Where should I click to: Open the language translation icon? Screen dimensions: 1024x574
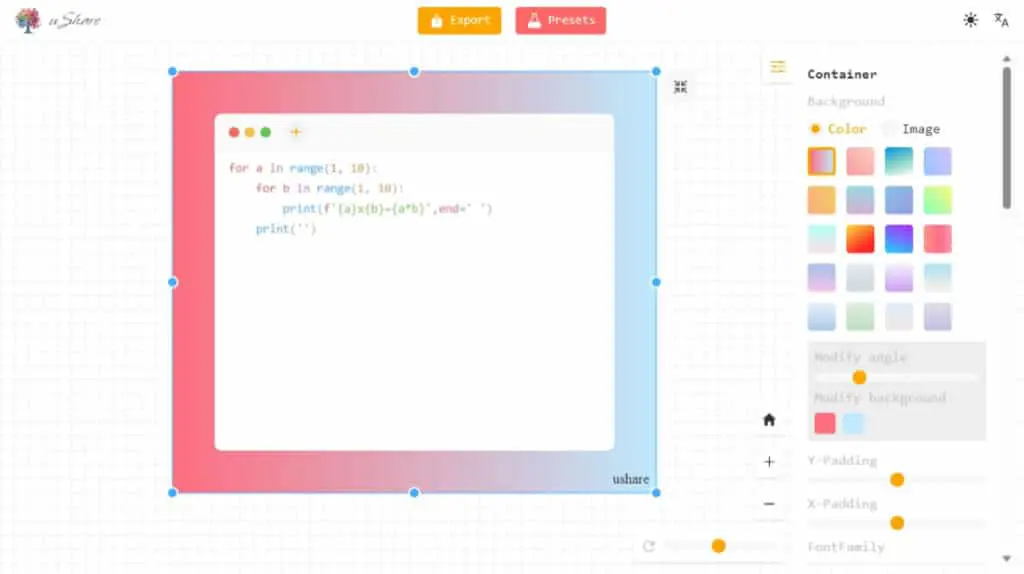click(x=1001, y=20)
